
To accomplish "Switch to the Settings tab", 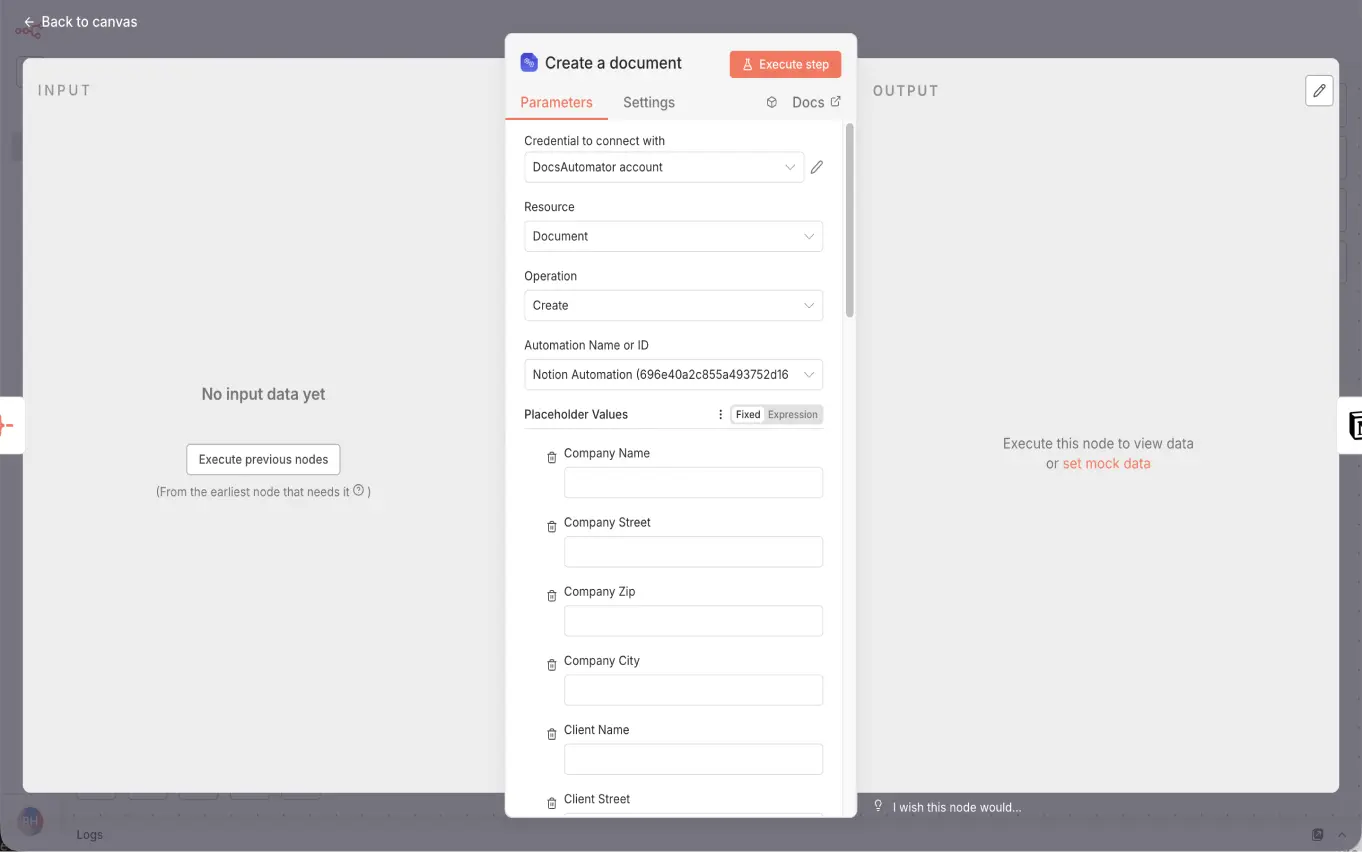I will pos(648,102).
